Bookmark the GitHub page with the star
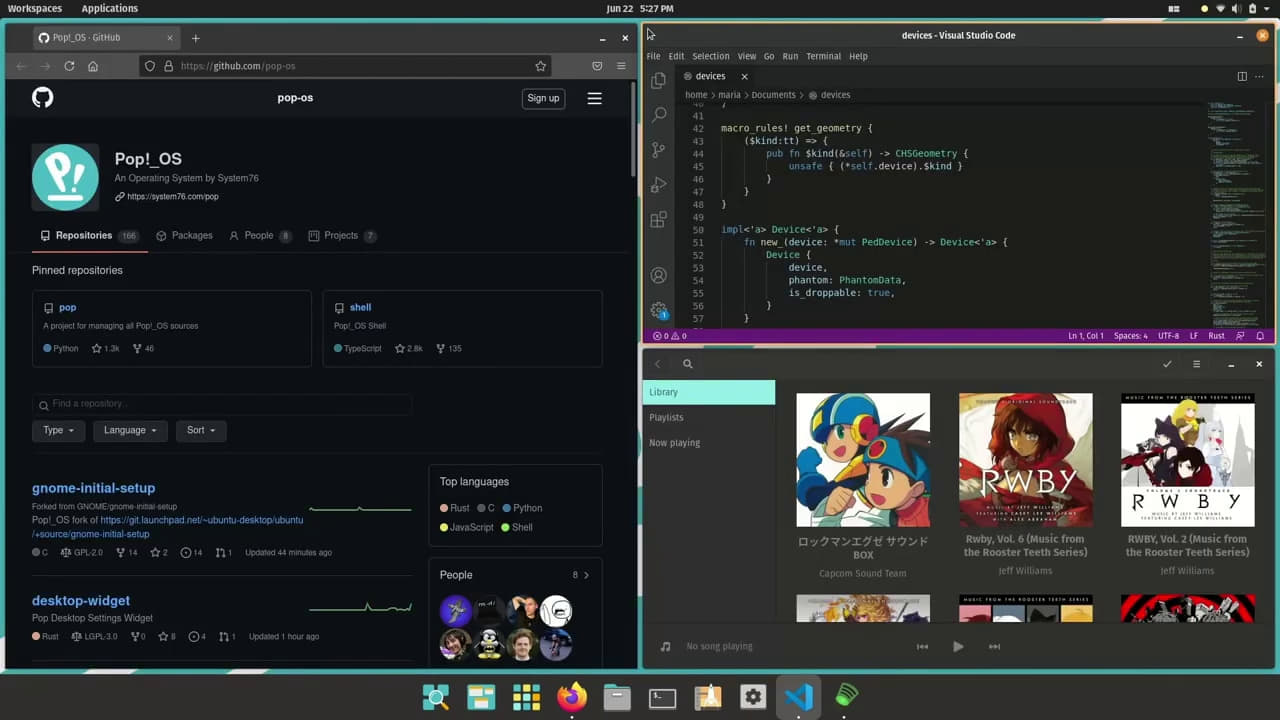Image resolution: width=1280 pixels, height=720 pixels. [541, 66]
